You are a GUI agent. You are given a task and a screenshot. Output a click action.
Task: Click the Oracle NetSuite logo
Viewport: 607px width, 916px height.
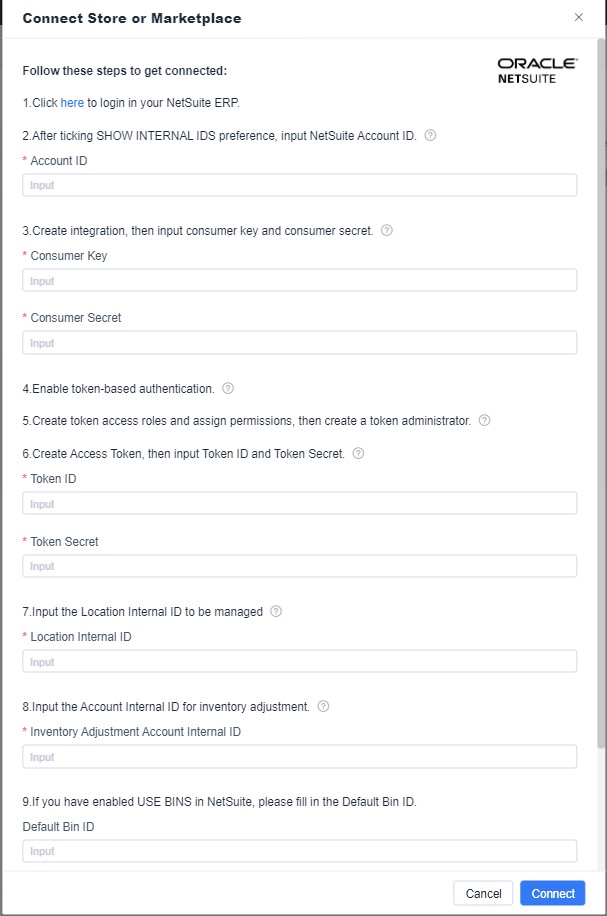point(537,71)
